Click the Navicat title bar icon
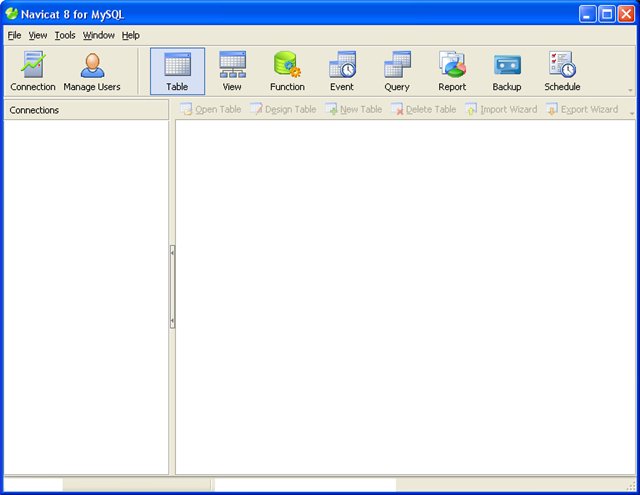Image resolution: width=640 pixels, height=495 pixels. pyautogui.click(x=11, y=14)
